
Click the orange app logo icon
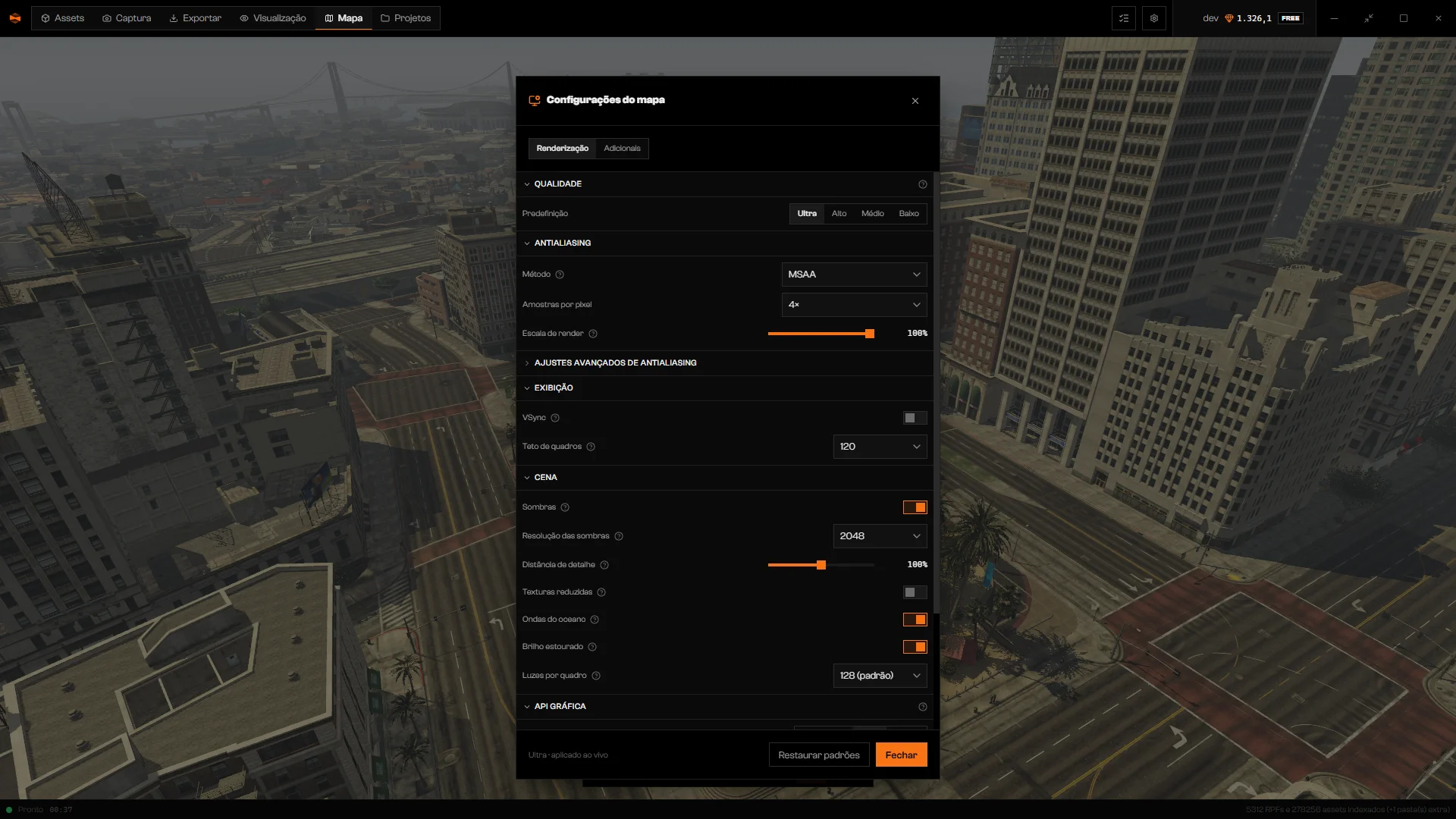click(x=15, y=18)
